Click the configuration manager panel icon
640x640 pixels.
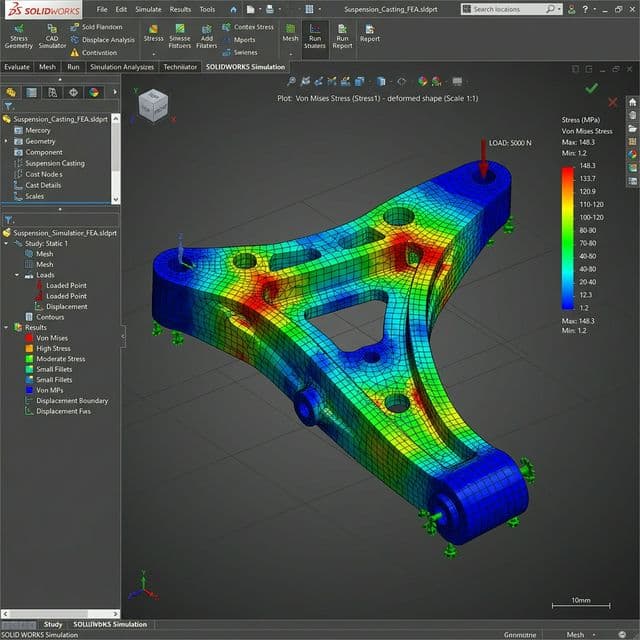point(53,93)
